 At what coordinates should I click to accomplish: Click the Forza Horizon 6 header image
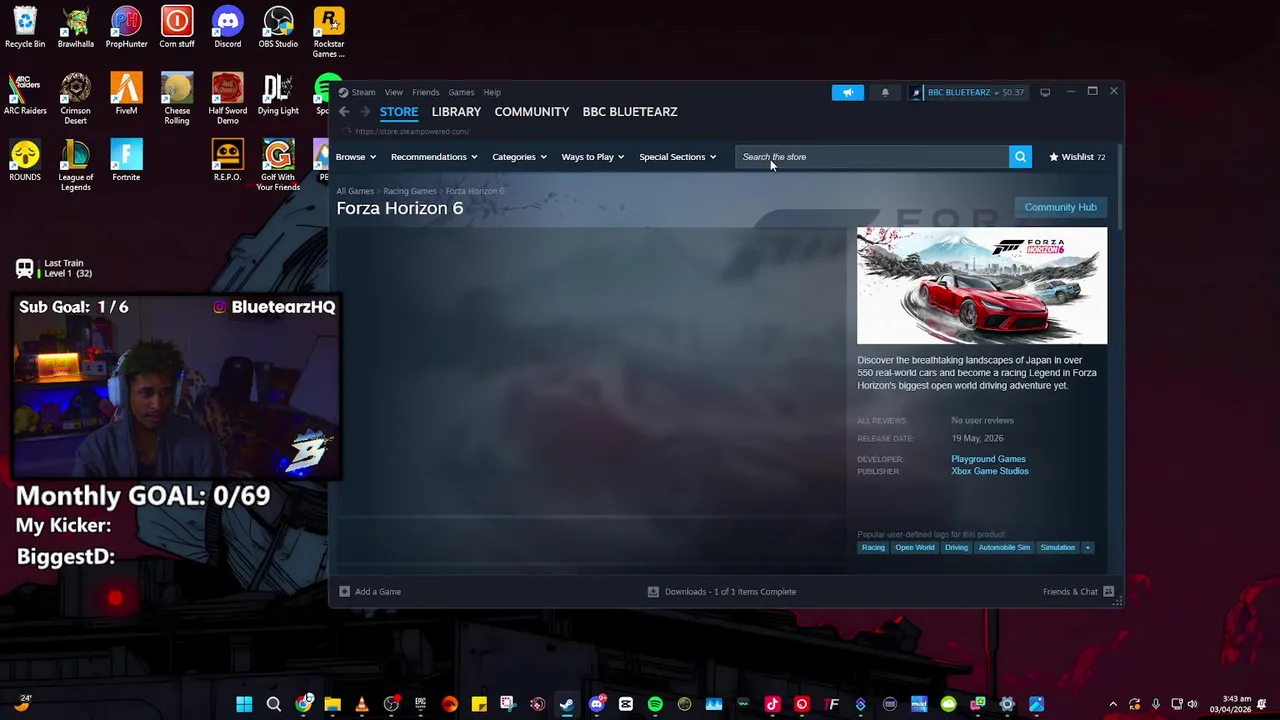[x=982, y=285]
